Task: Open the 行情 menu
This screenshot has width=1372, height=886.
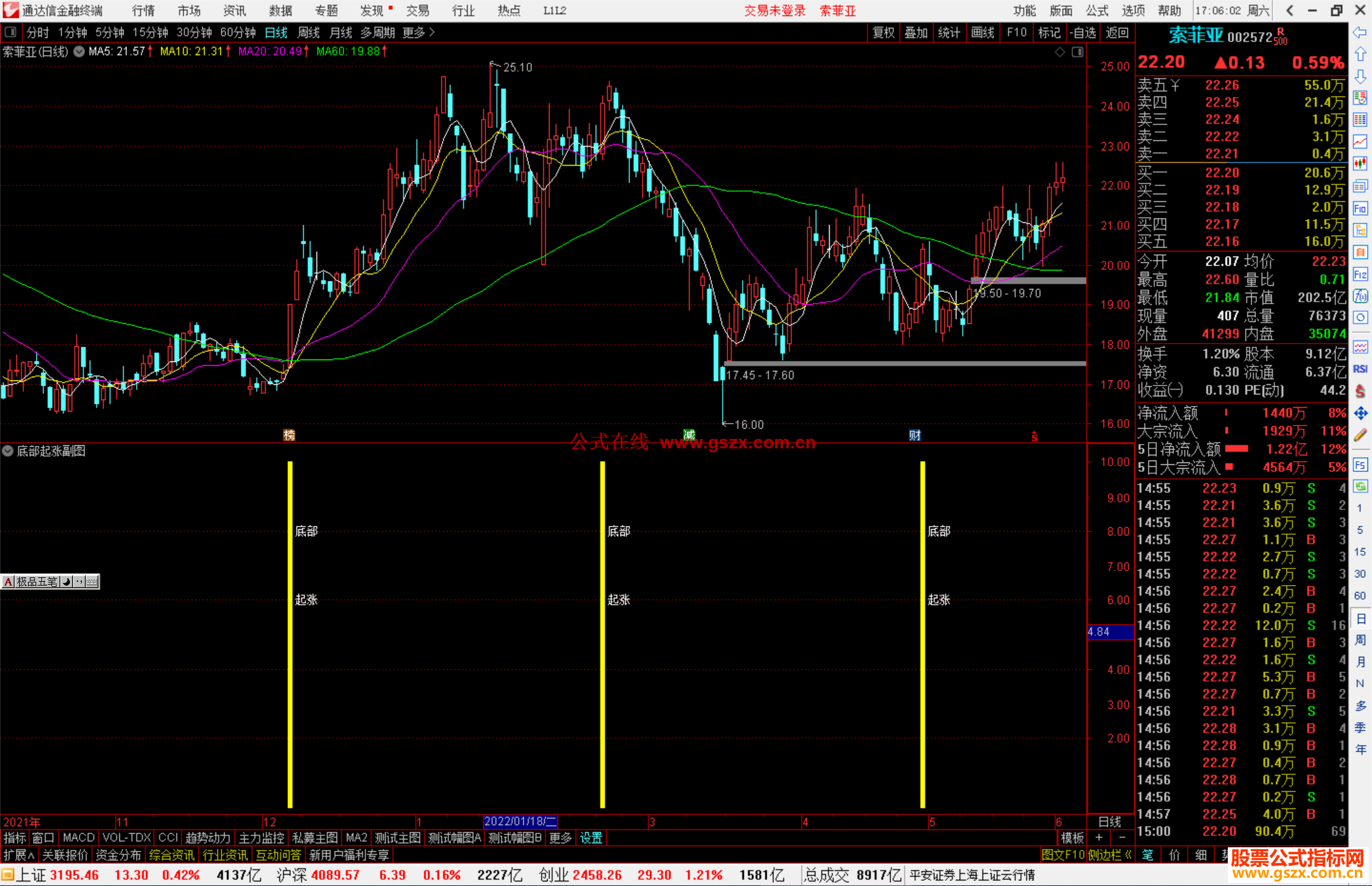Action: point(144,11)
